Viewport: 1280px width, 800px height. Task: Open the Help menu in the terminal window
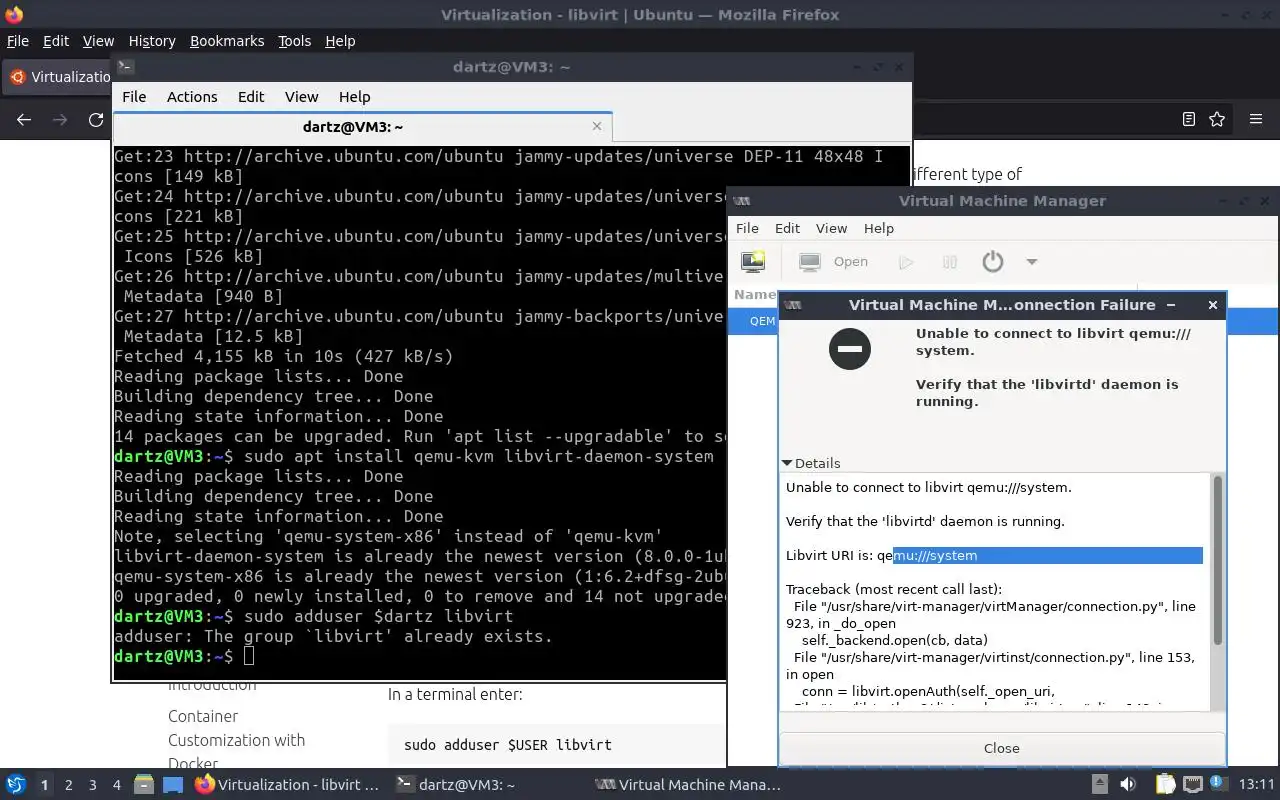(x=355, y=97)
